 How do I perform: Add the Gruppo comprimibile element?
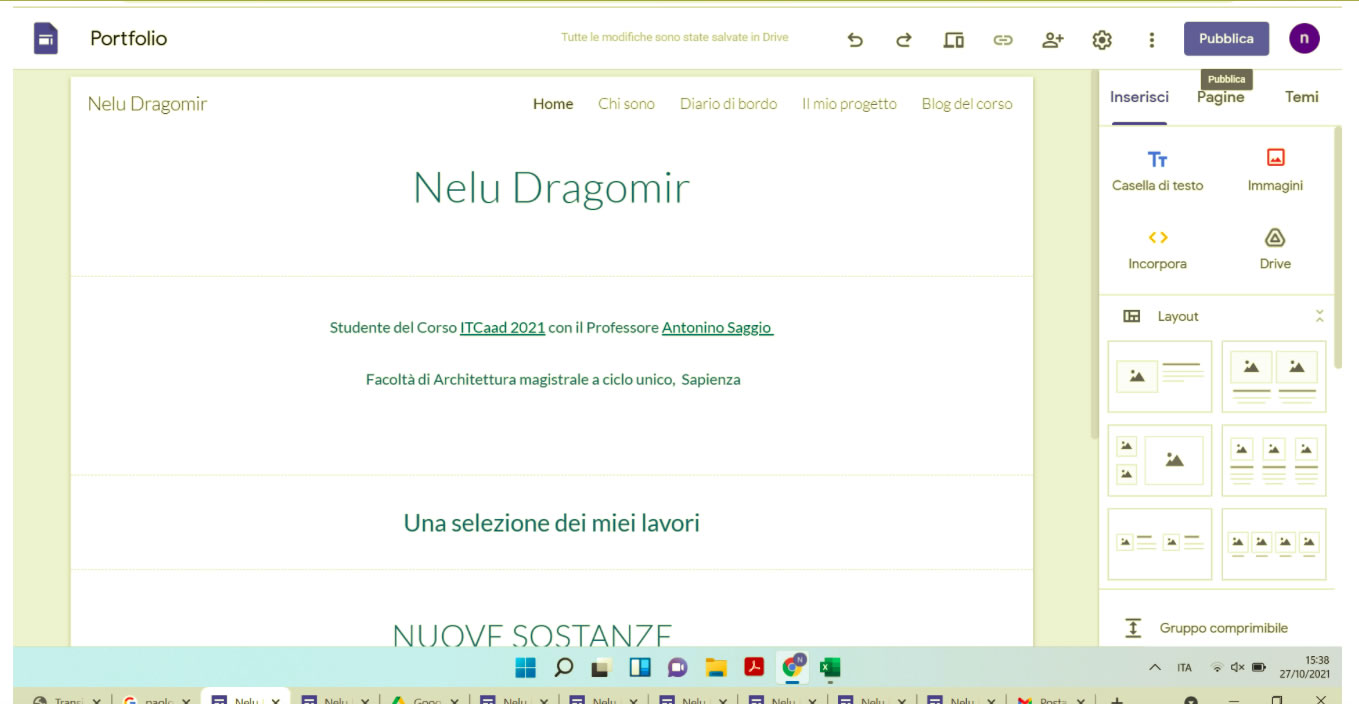click(1222, 628)
